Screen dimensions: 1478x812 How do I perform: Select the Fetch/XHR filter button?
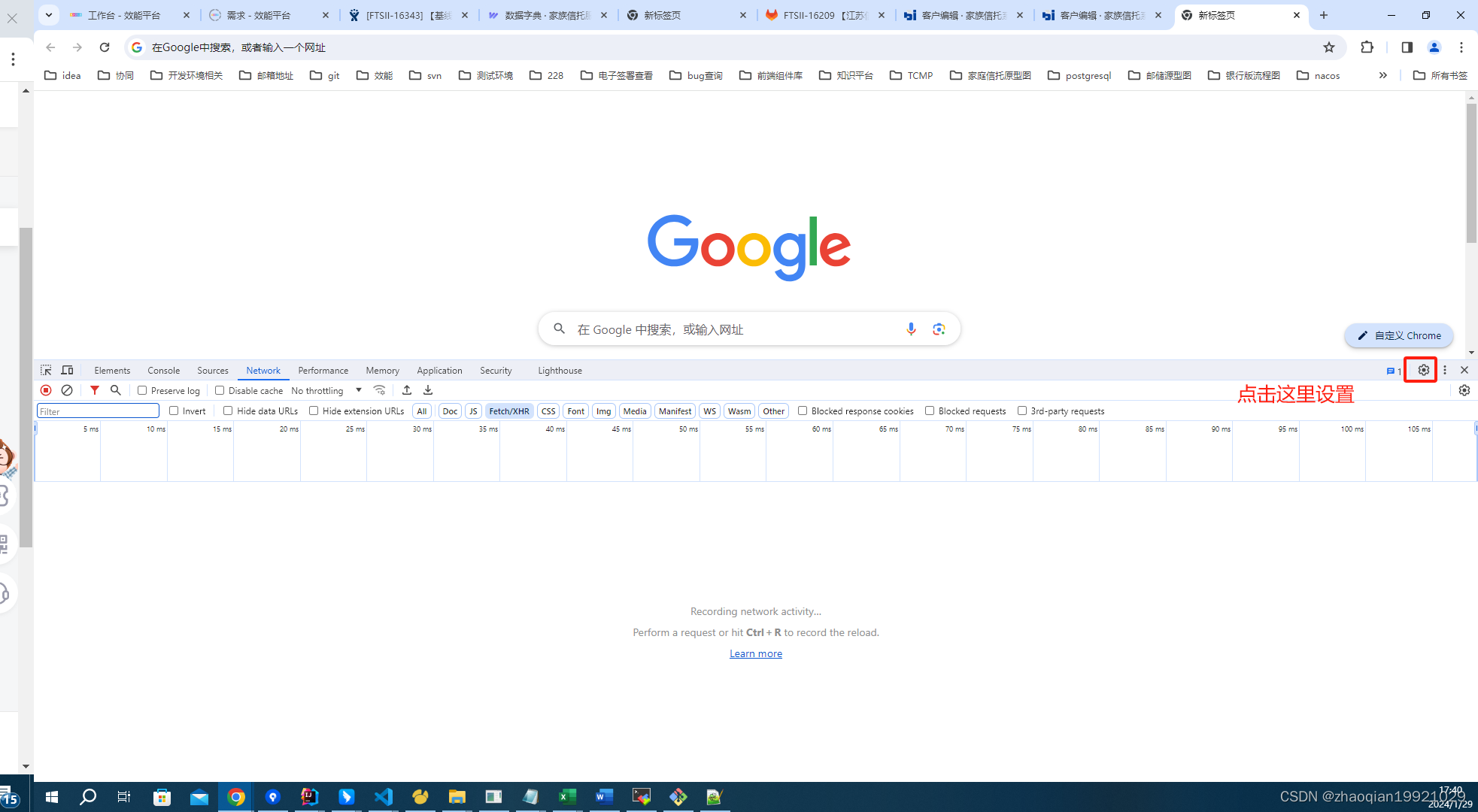509,411
